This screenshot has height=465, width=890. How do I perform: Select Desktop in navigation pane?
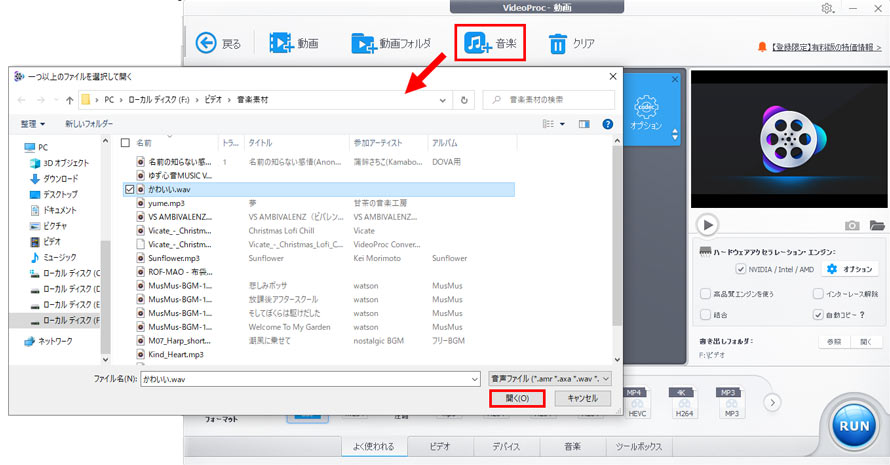(60, 194)
